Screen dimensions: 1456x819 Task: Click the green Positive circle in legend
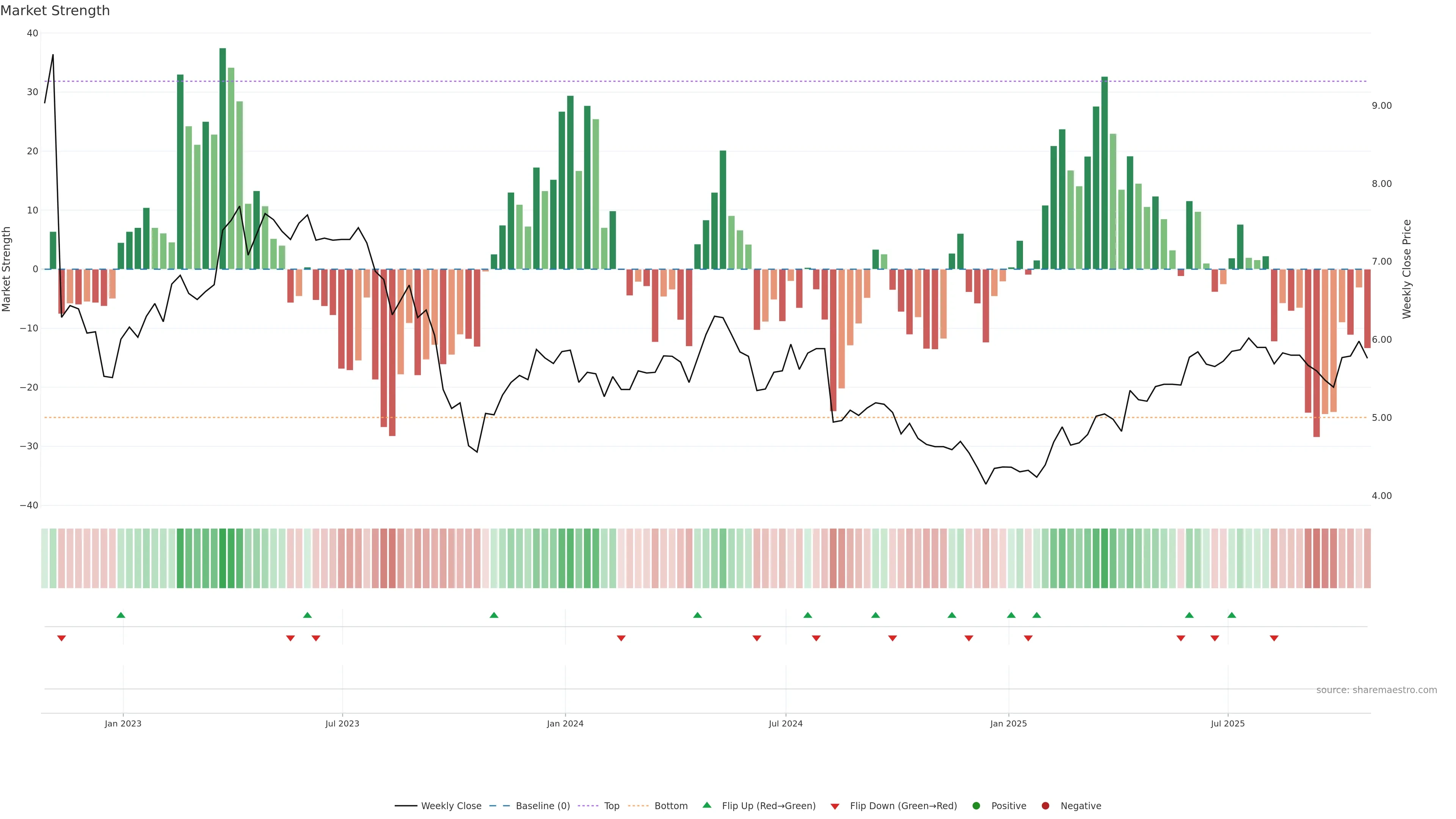pyautogui.click(x=976, y=806)
